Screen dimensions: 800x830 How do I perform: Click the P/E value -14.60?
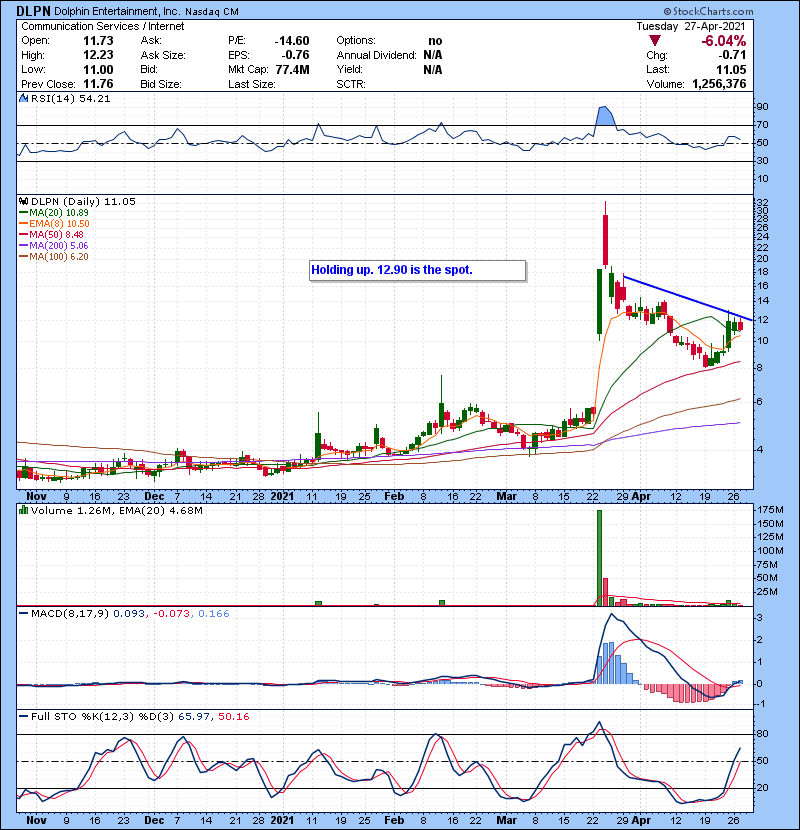pyautogui.click(x=292, y=41)
